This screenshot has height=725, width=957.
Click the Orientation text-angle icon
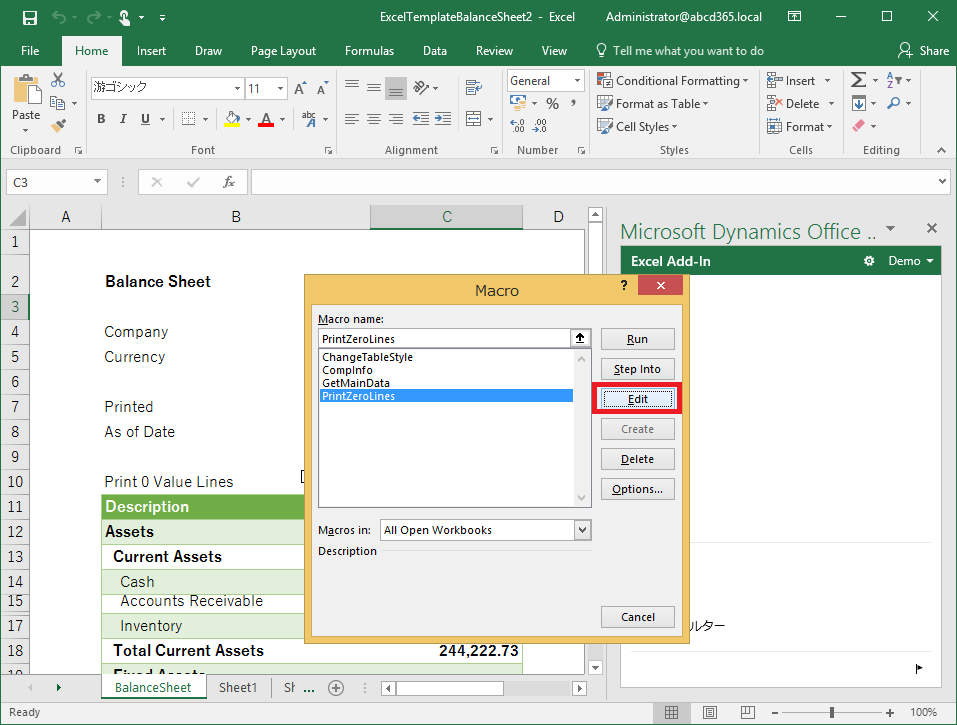421,88
